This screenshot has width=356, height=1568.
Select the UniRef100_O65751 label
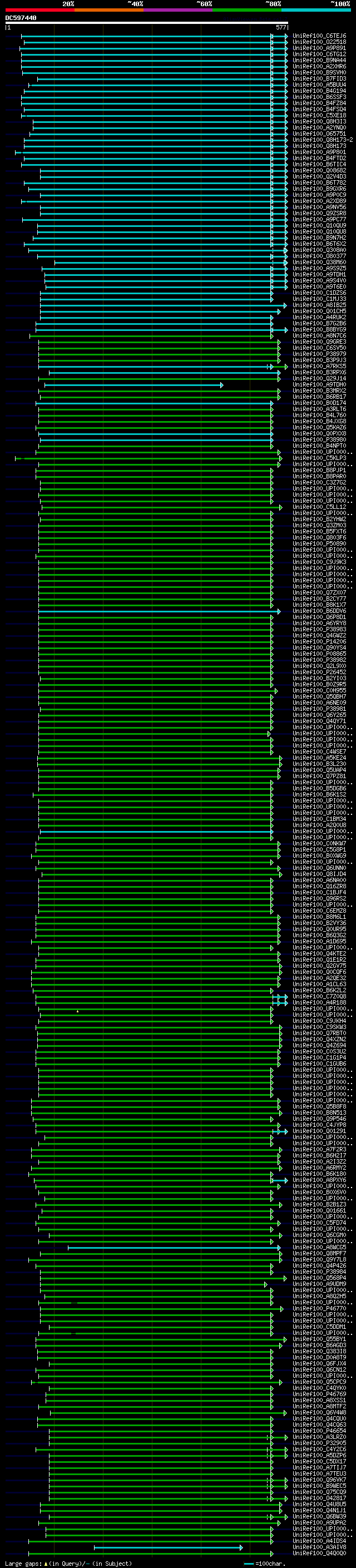pyautogui.click(x=319, y=134)
